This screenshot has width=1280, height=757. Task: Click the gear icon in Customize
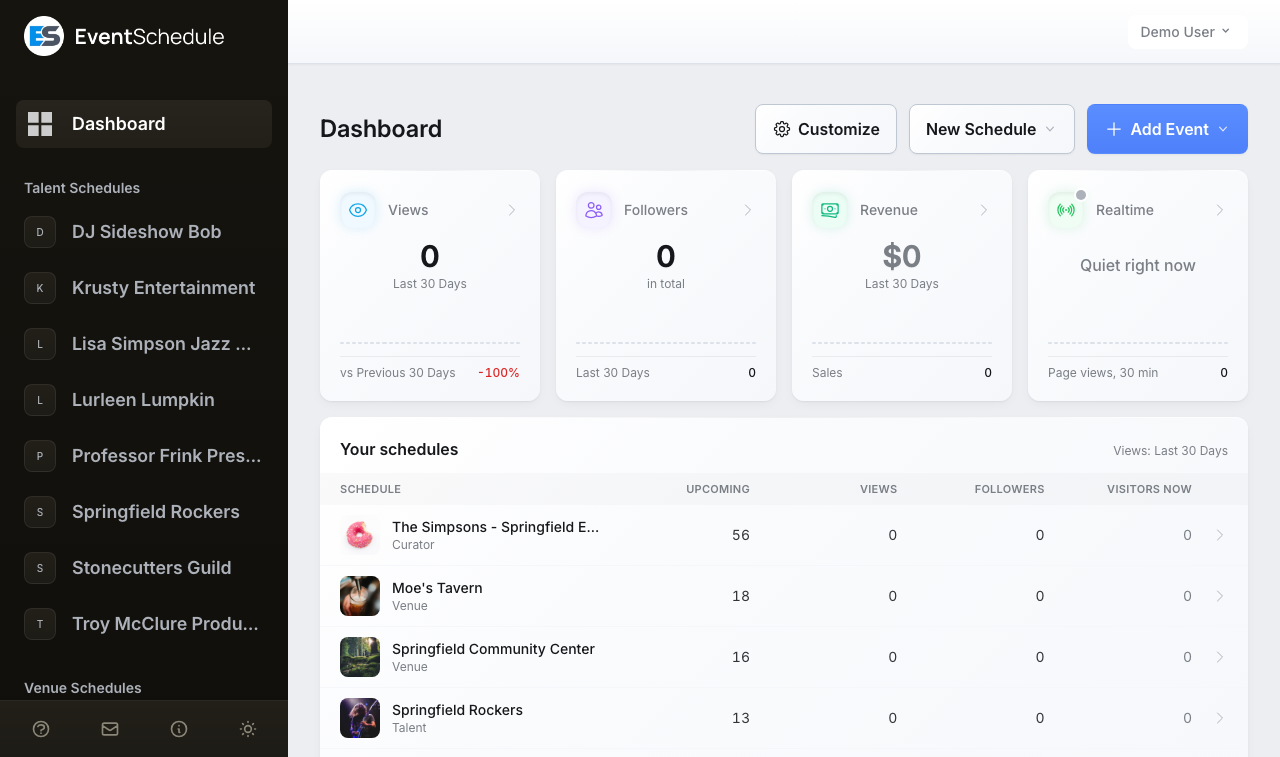click(x=782, y=129)
